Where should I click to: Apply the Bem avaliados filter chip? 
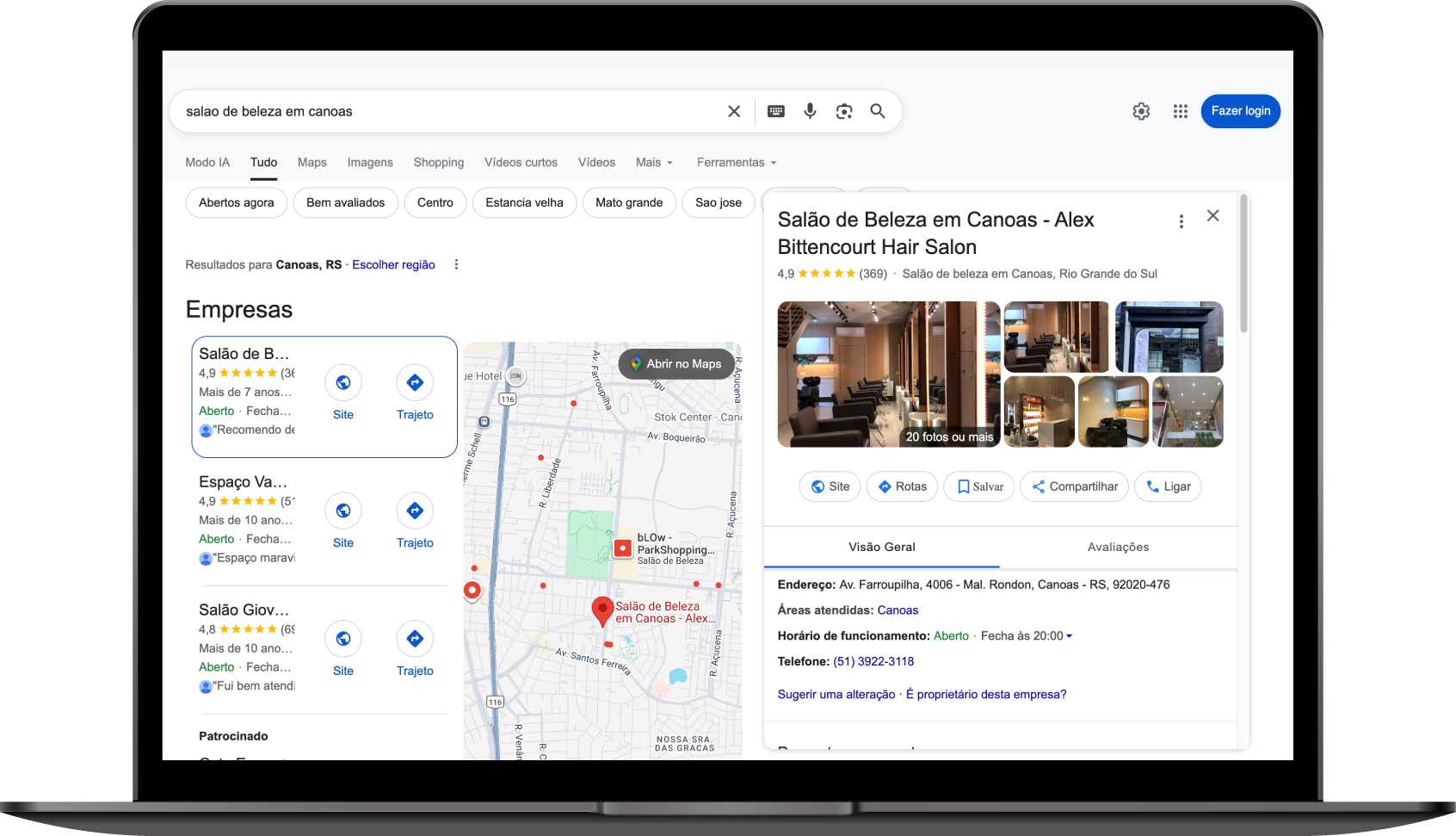pyautogui.click(x=346, y=202)
